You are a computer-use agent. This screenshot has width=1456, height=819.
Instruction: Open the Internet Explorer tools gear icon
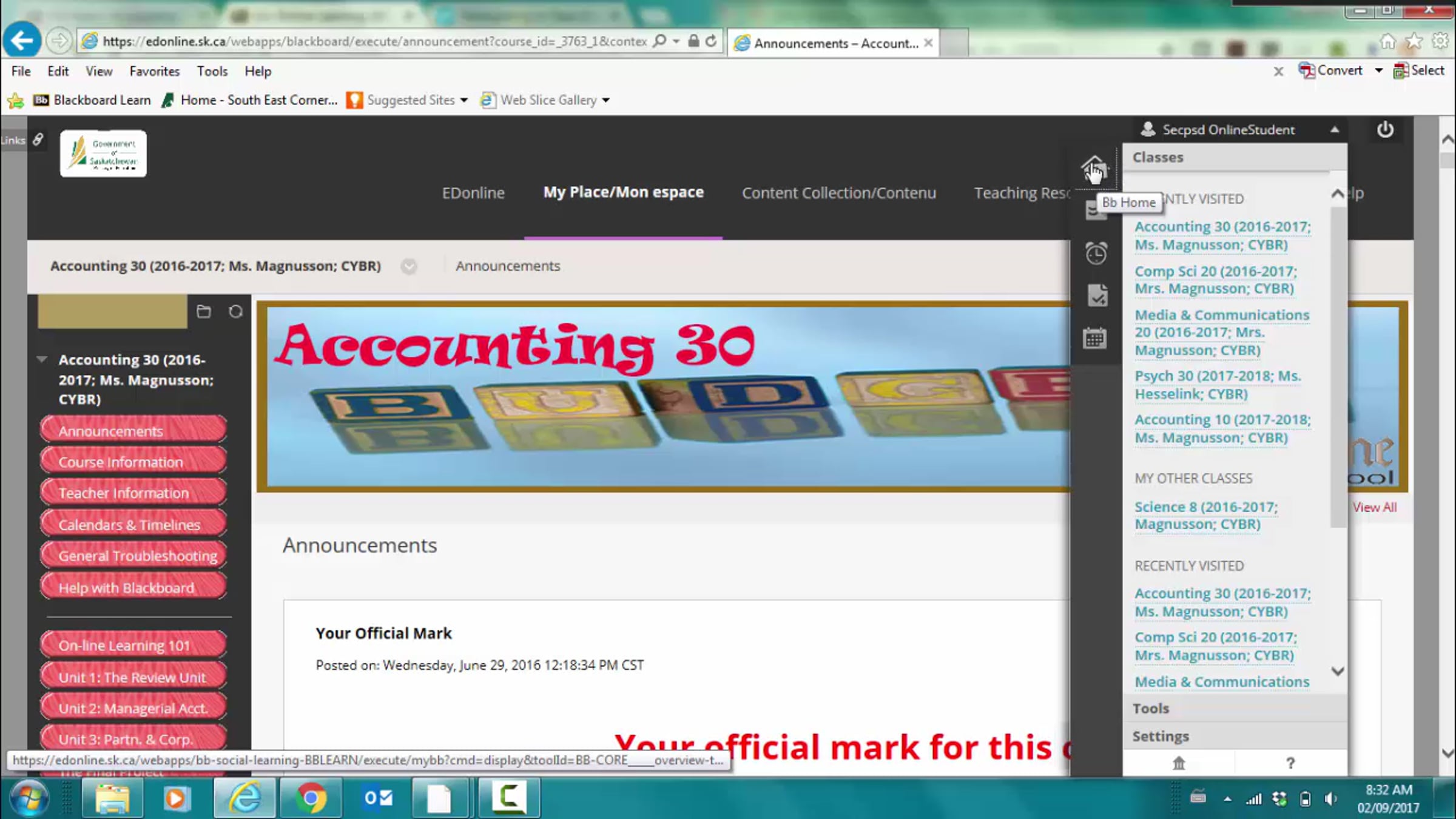[1440, 41]
